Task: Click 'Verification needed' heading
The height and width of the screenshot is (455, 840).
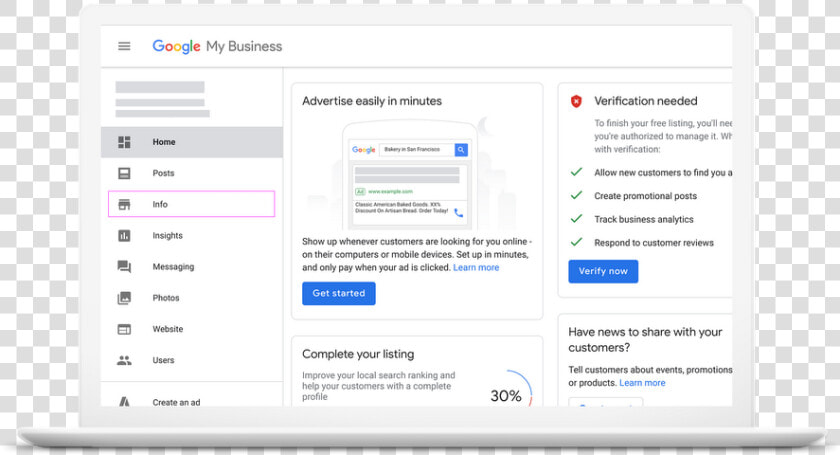Action: (646, 101)
